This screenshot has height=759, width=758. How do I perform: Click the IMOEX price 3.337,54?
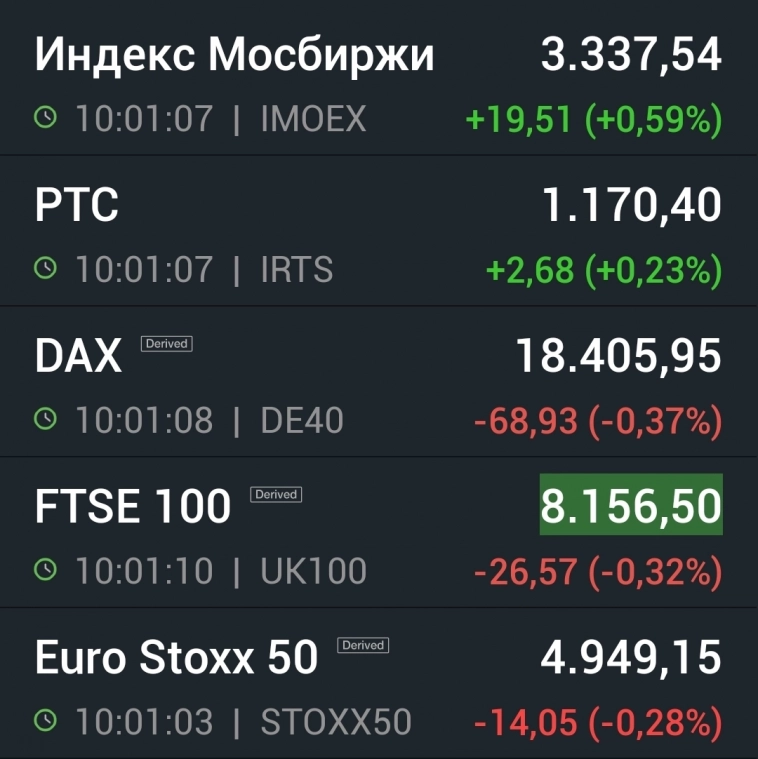(x=631, y=55)
